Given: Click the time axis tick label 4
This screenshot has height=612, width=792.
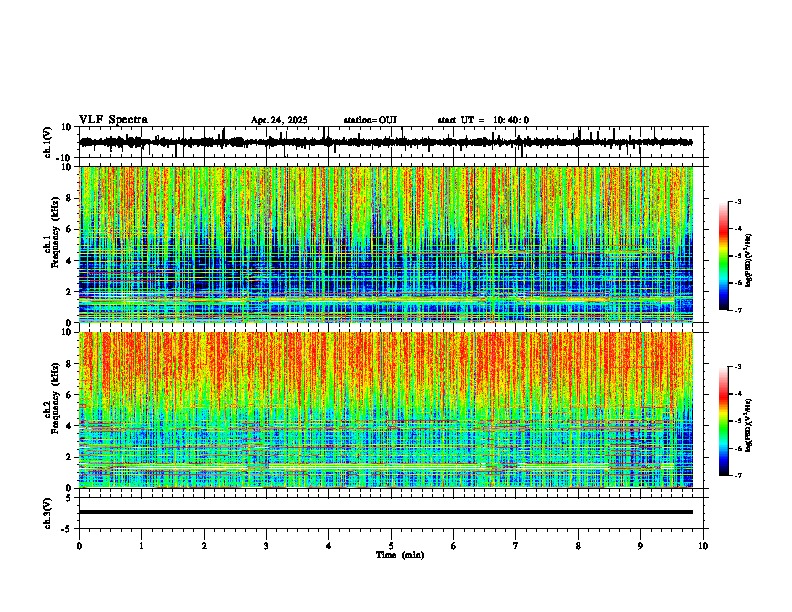Looking at the screenshot, I should pos(329,546).
